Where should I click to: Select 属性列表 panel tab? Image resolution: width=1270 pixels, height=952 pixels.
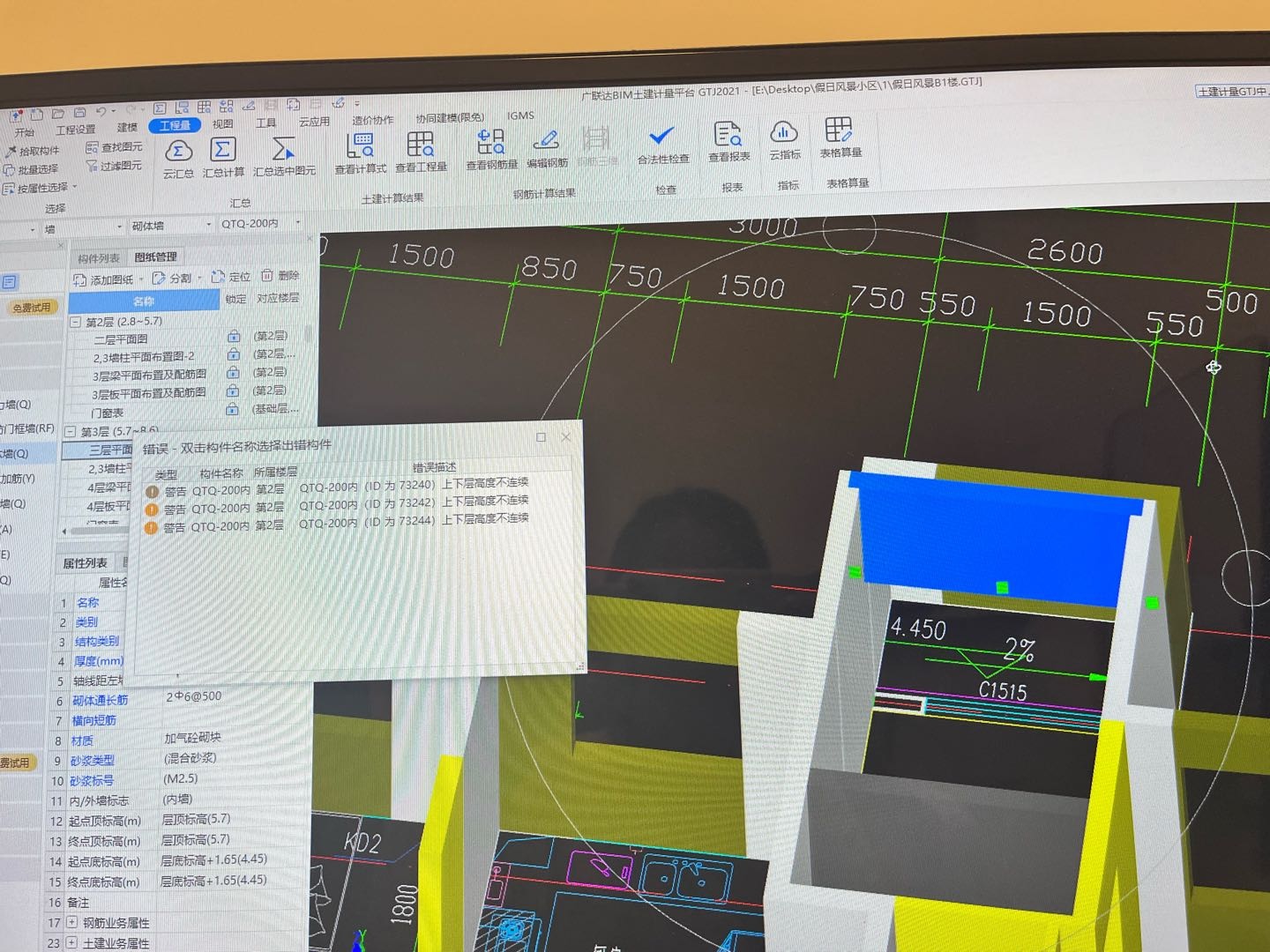pos(85,563)
